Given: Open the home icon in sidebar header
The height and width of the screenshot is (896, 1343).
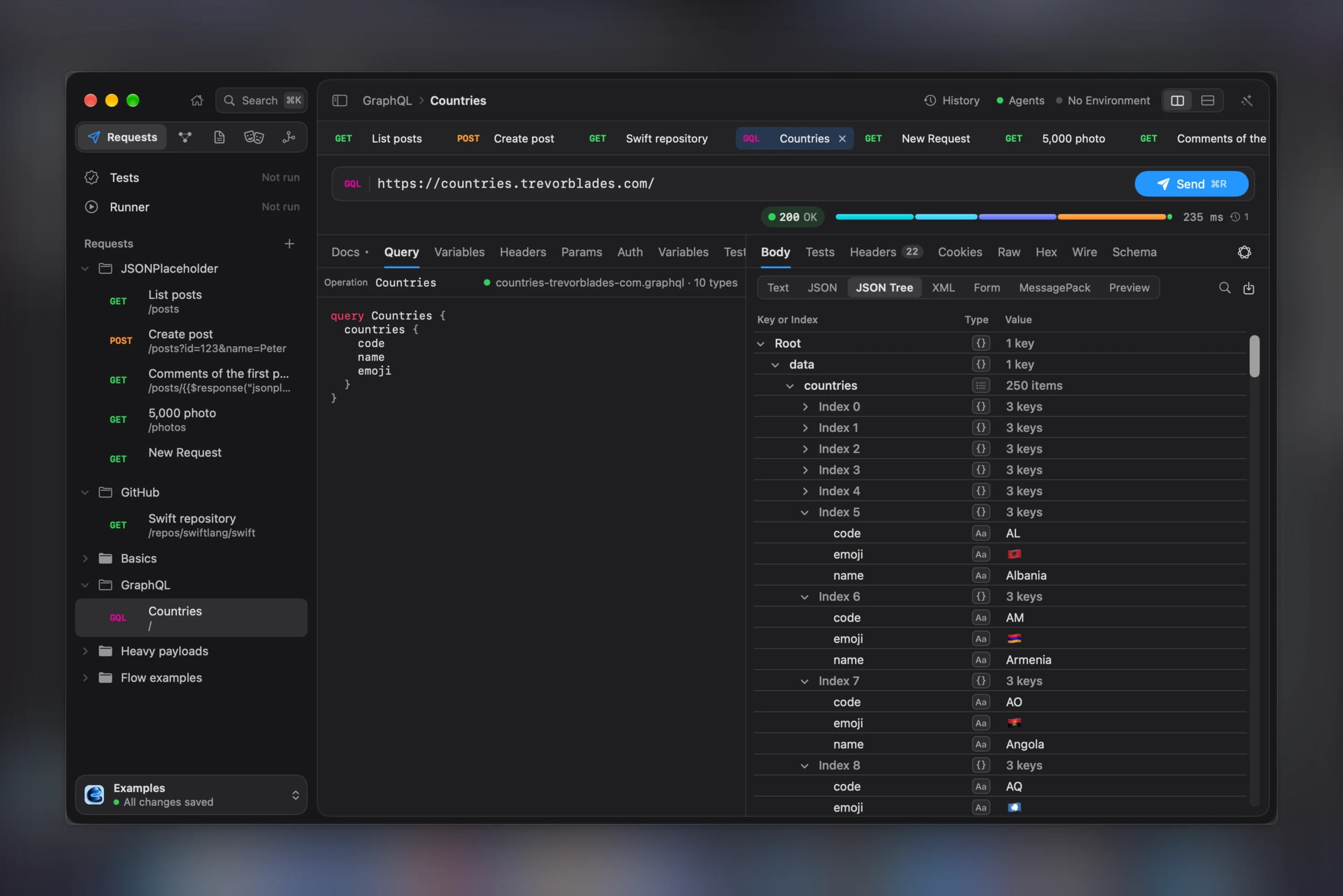Looking at the screenshot, I should pyautogui.click(x=197, y=101).
